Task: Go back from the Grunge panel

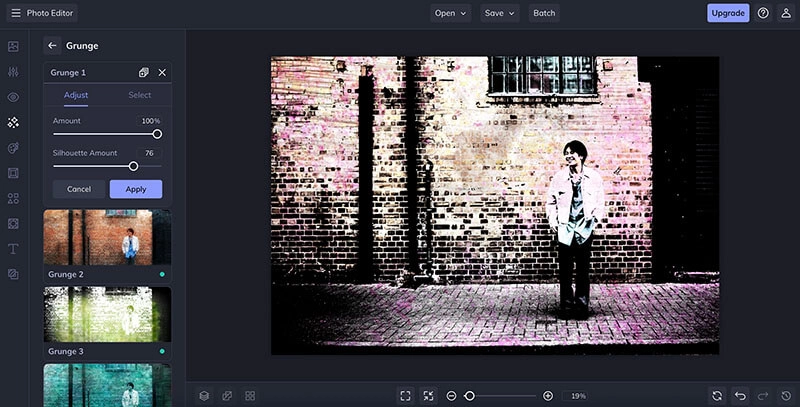Action: pos(52,45)
